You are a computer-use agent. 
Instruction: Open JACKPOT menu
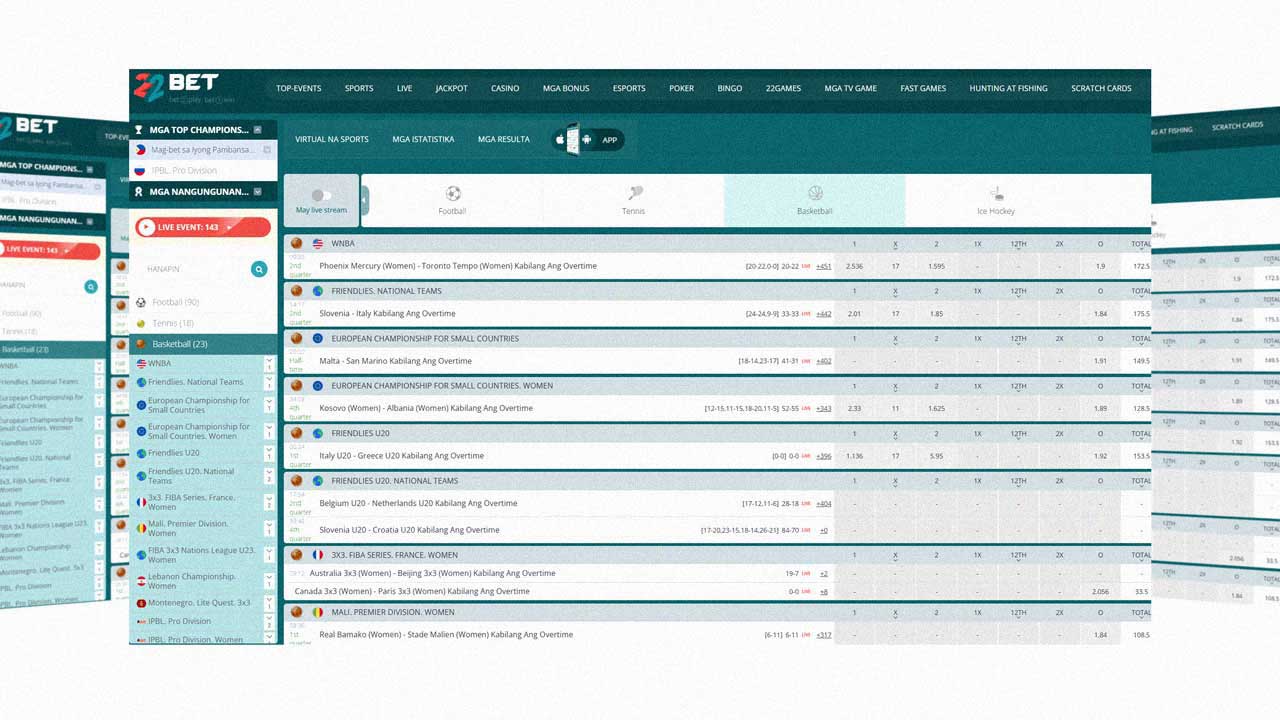451,88
